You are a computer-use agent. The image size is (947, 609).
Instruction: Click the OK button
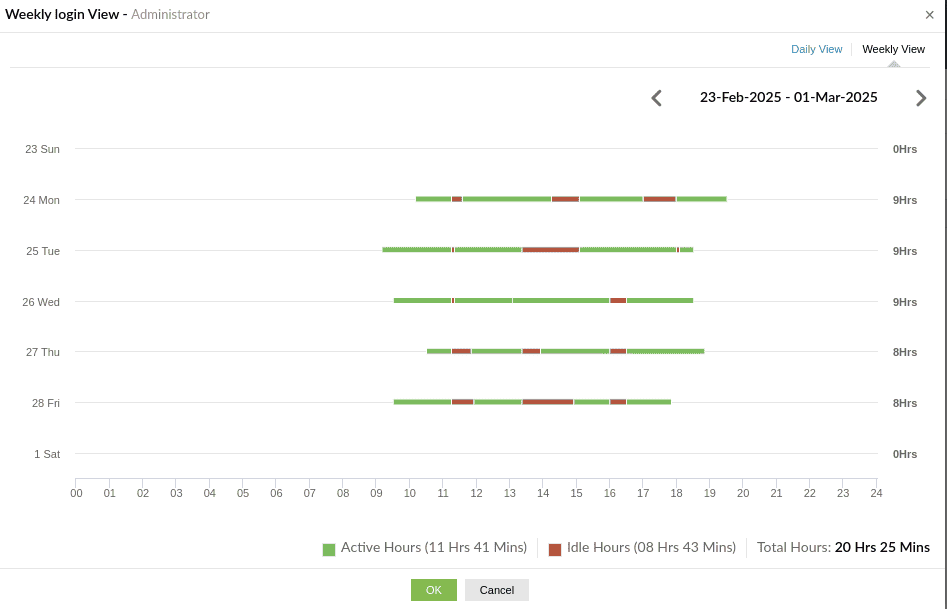click(x=433, y=589)
